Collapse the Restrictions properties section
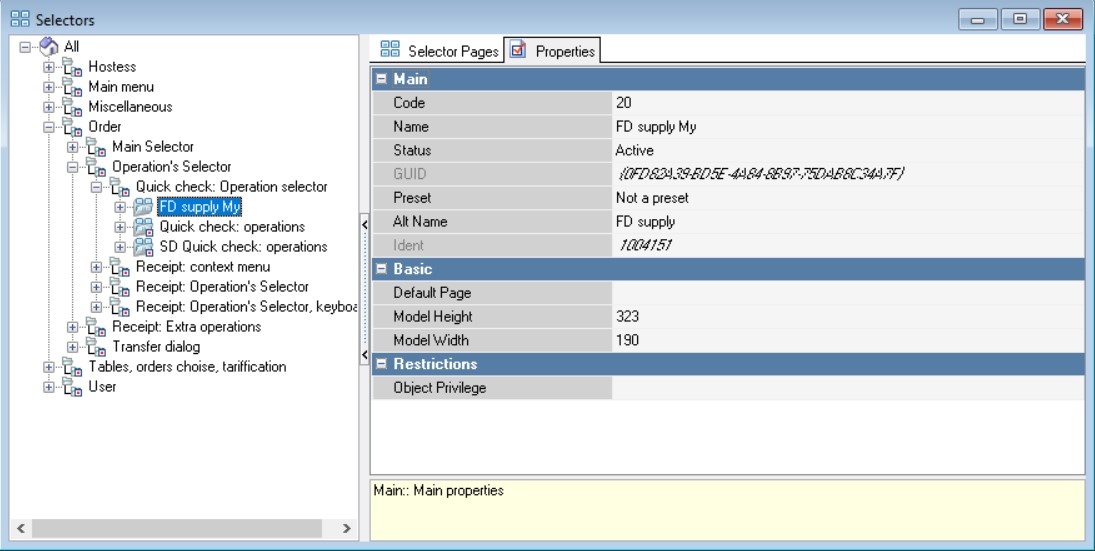1095x551 pixels. tap(381, 364)
